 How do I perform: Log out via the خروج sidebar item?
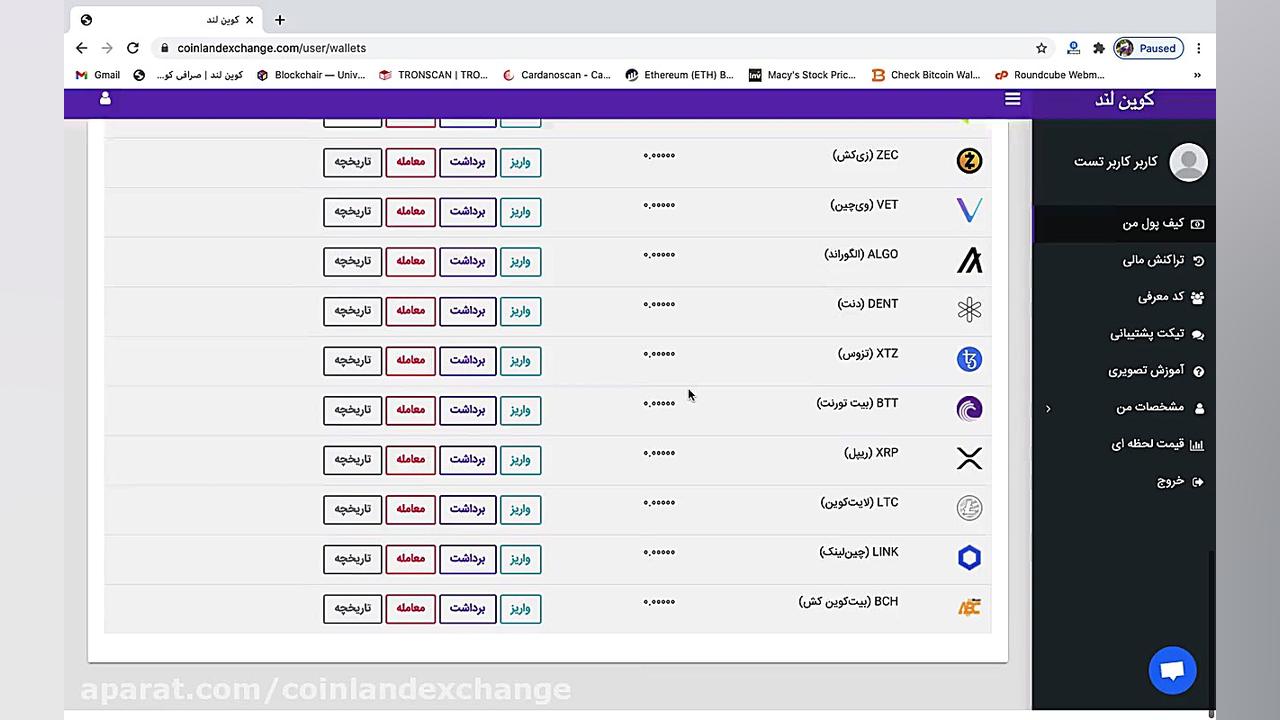click(1124, 481)
